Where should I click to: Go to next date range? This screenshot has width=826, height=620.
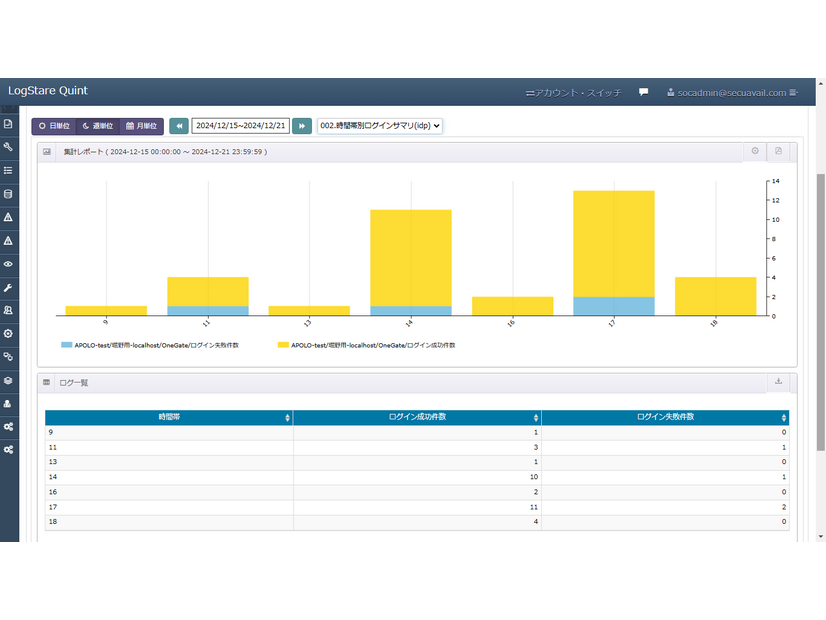coord(301,126)
